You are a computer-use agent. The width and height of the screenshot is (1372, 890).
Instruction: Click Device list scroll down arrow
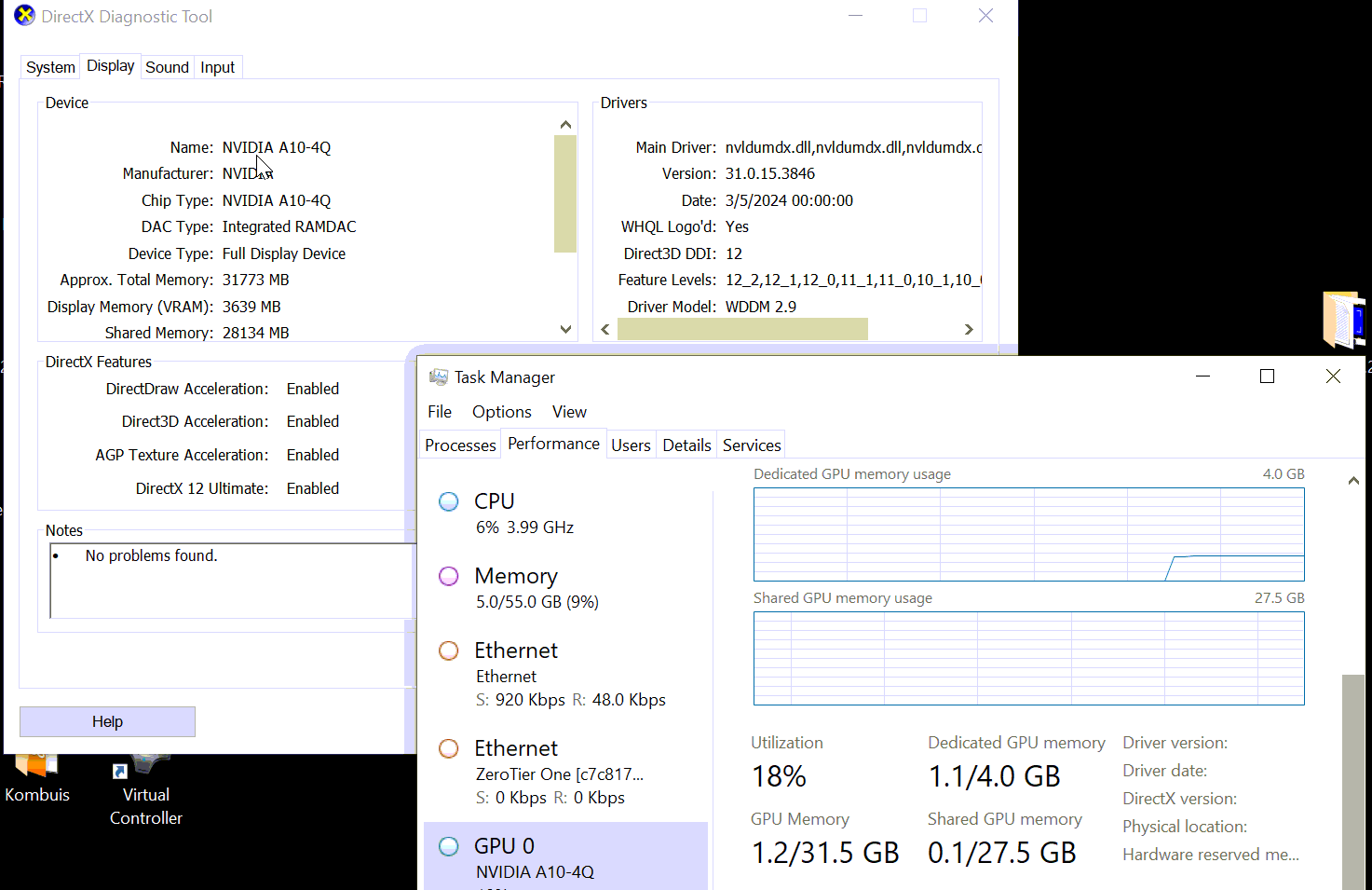(x=565, y=329)
